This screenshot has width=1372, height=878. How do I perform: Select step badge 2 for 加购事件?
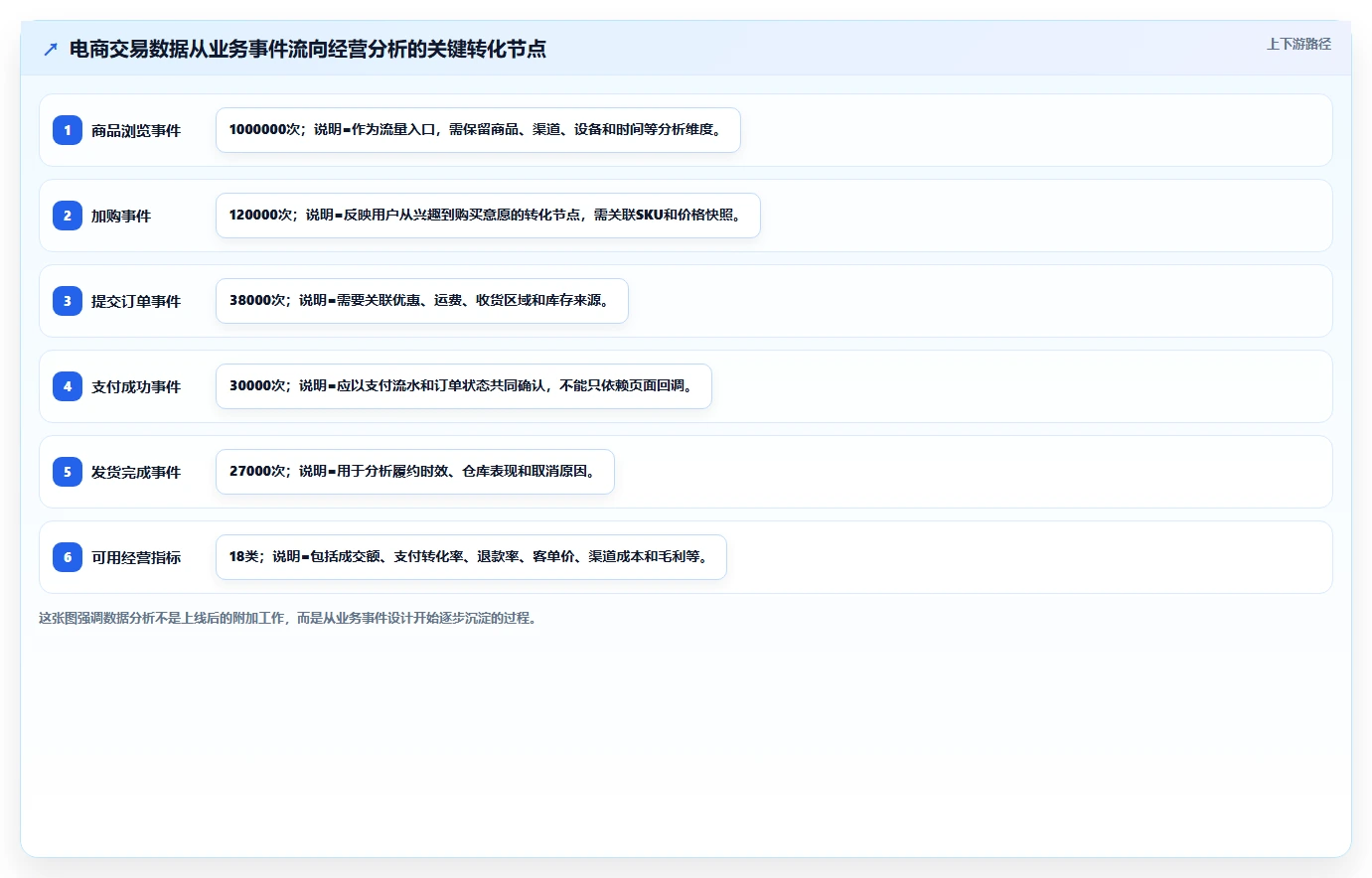[x=68, y=216]
